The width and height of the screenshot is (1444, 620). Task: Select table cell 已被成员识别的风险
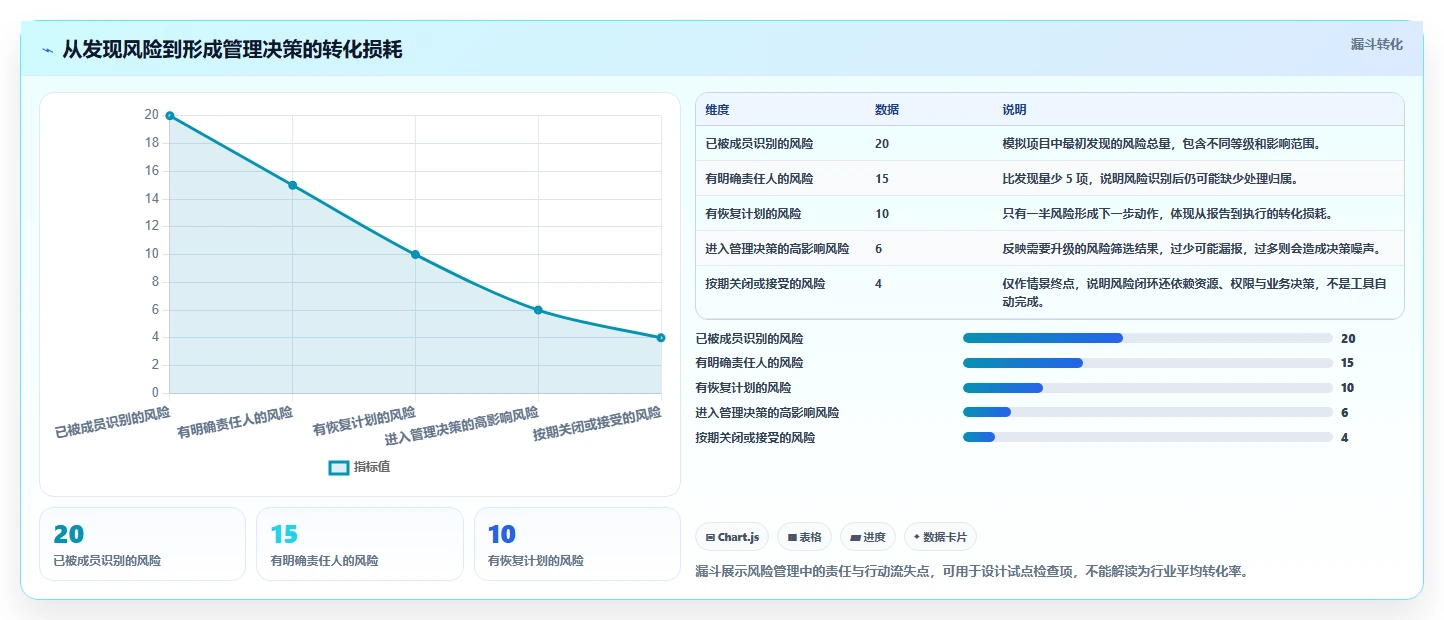759,144
